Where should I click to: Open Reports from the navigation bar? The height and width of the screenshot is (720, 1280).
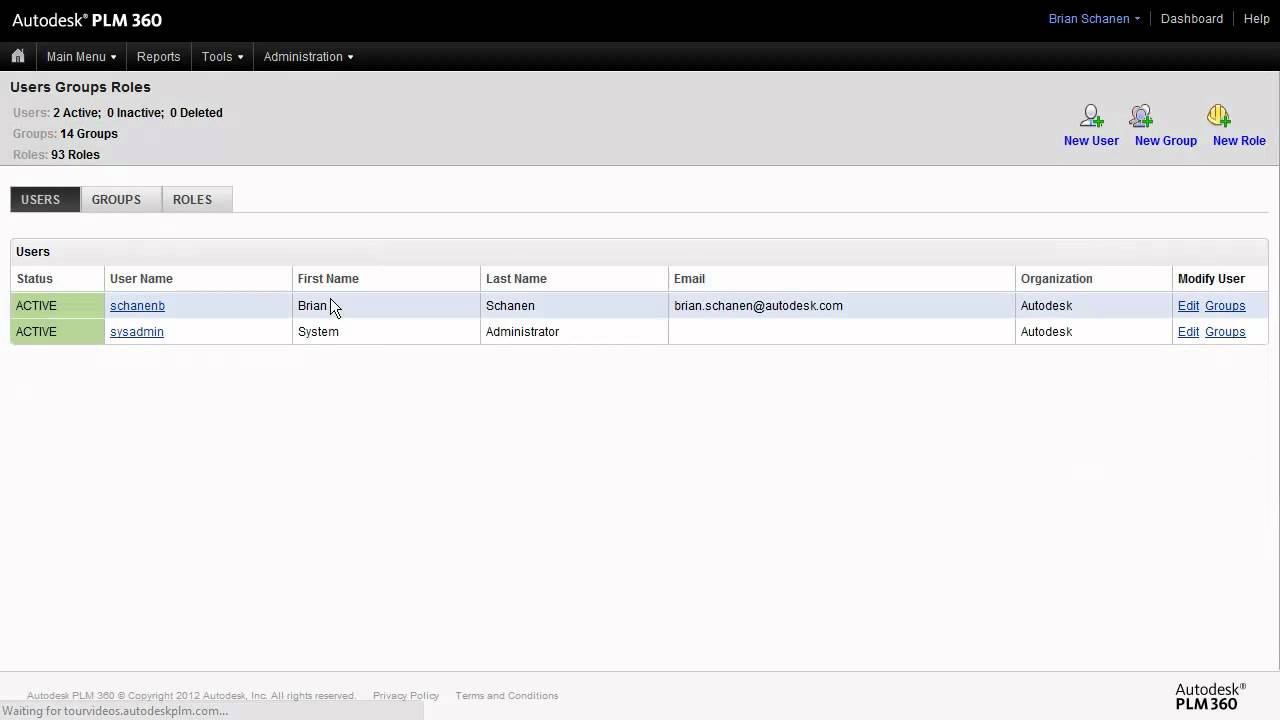tap(158, 57)
